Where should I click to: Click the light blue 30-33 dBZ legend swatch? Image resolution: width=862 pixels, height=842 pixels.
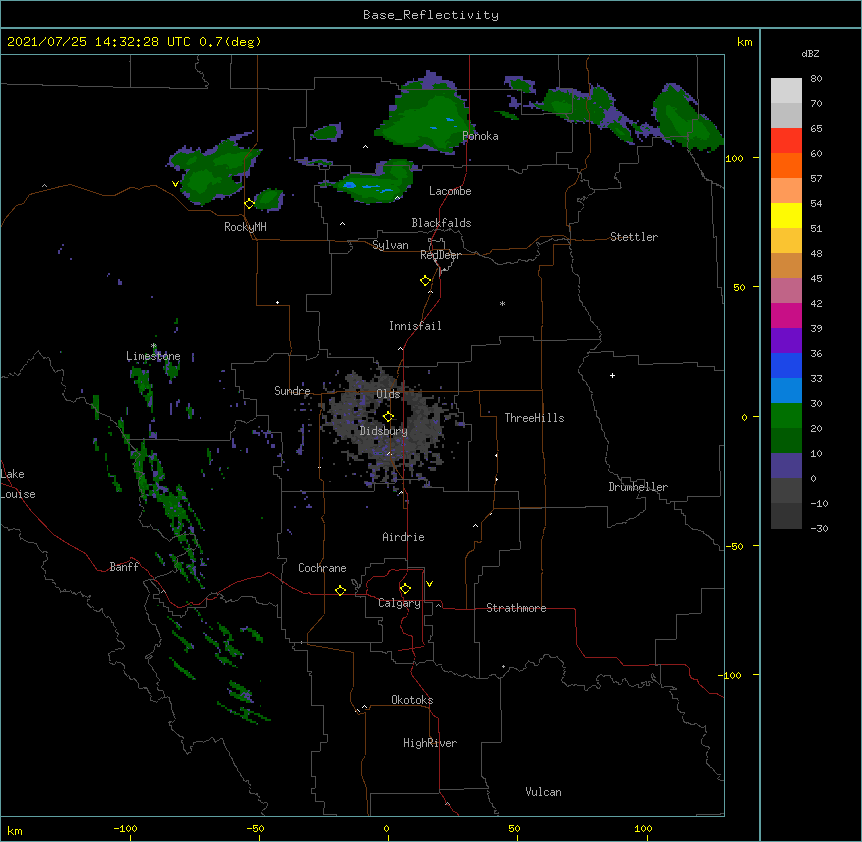(786, 391)
